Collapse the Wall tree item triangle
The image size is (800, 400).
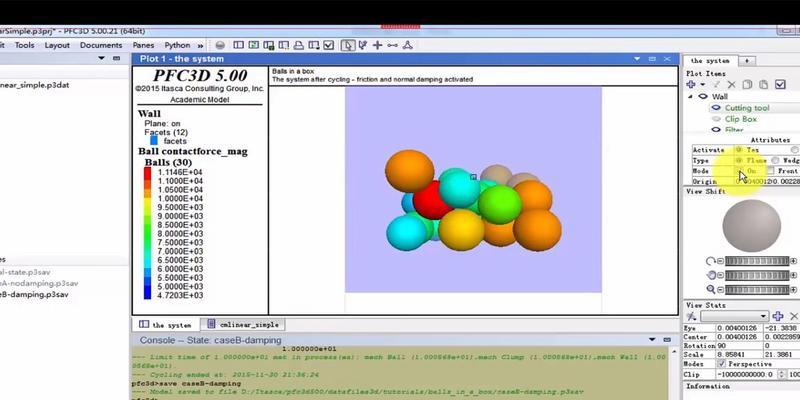691,96
